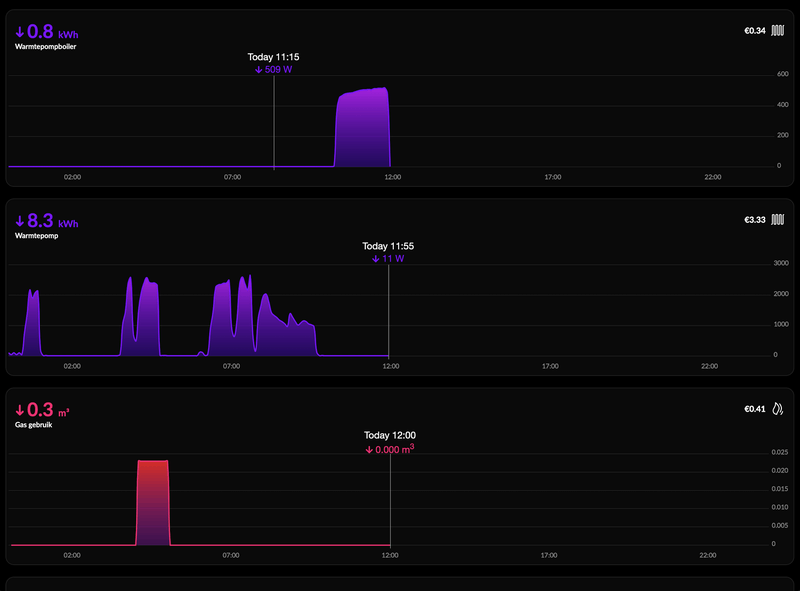Click the down arrow beside 0.8 kWh
Viewport: 800px width, 591px height.
tap(20, 32)
